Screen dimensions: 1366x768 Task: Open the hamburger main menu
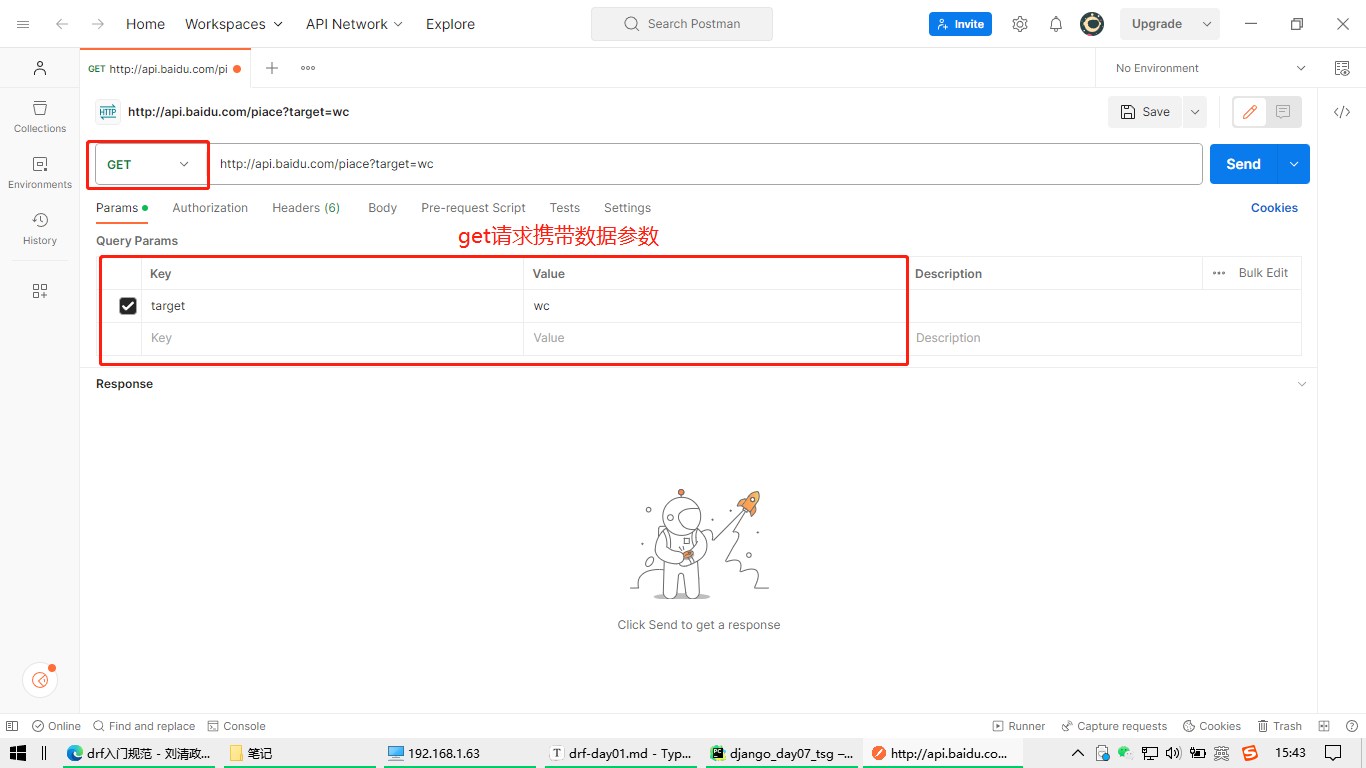pos(23,24)
